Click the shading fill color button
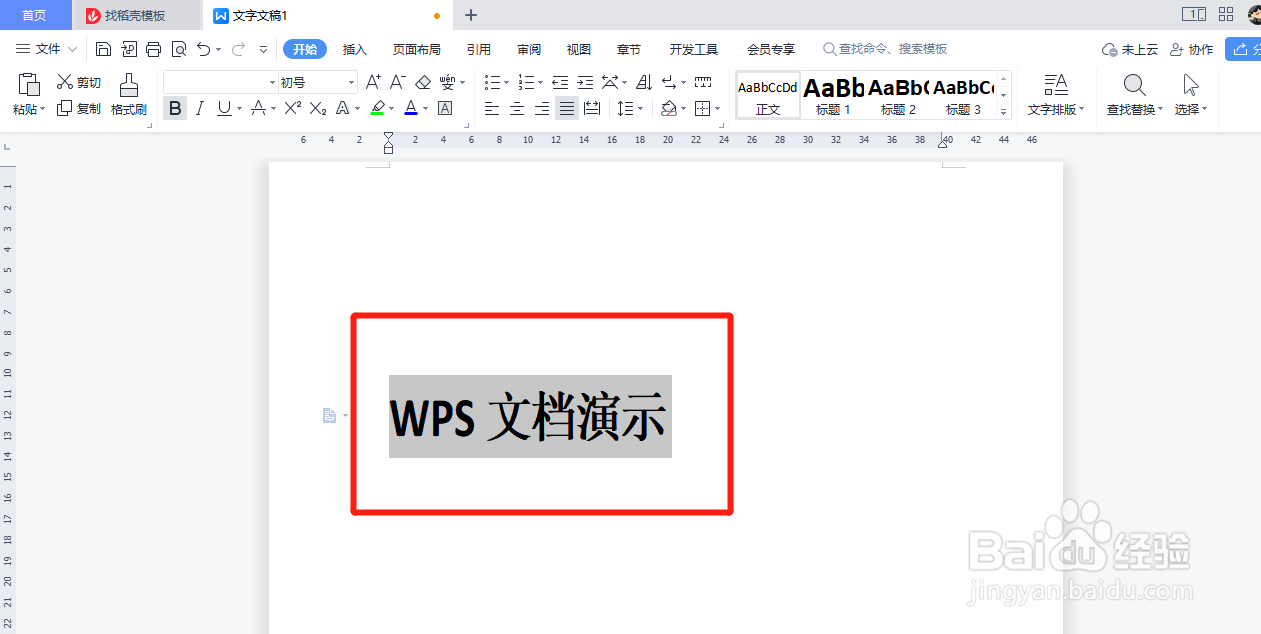Viewport: 1261px width, 634px height. 669,108
